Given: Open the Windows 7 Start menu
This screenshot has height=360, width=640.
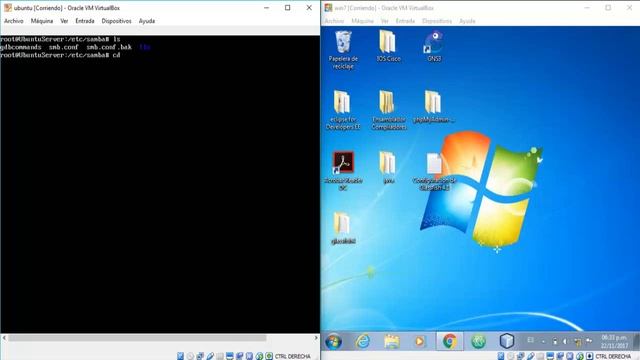Looking at the screenshot, I should coord(333,341).
